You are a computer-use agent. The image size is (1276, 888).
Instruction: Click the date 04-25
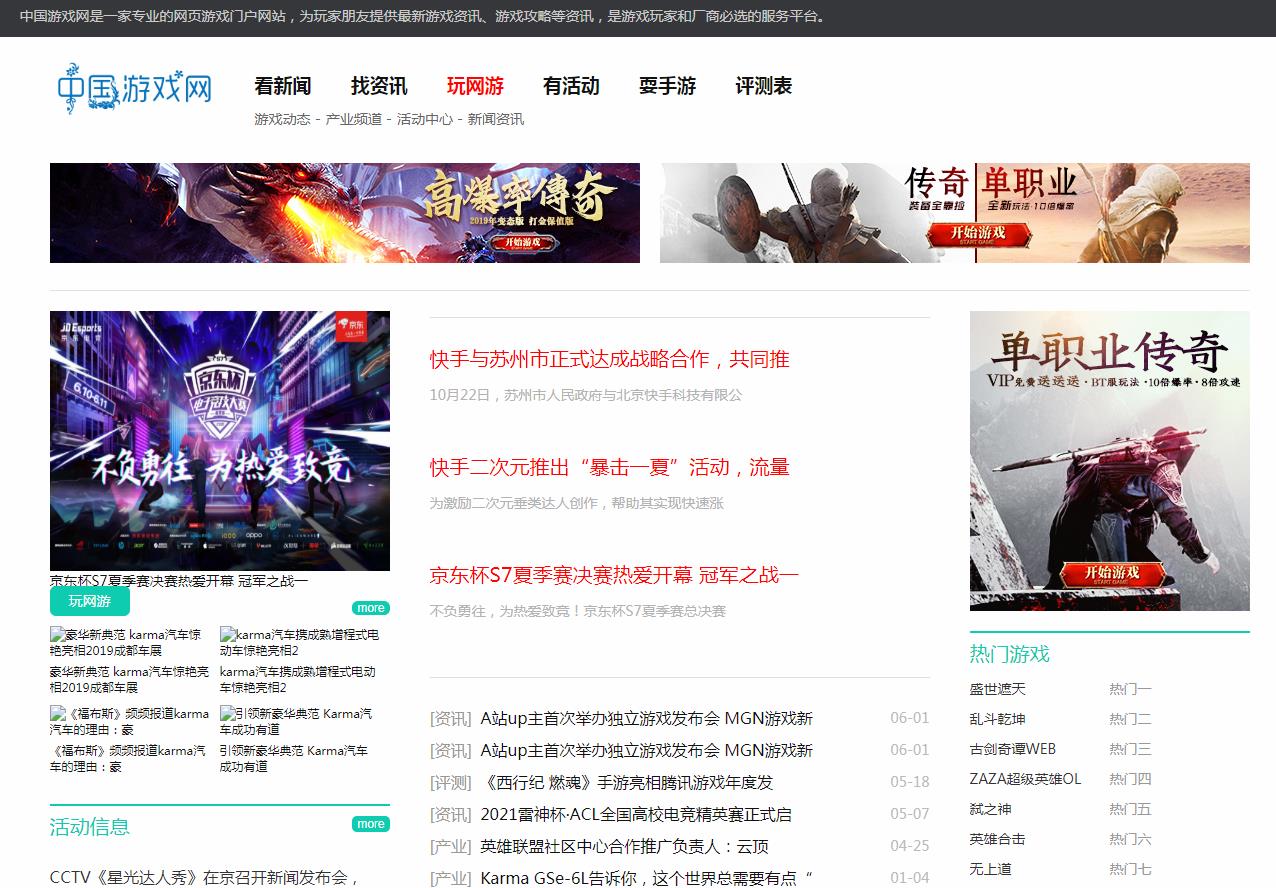[x=910, y=846]
